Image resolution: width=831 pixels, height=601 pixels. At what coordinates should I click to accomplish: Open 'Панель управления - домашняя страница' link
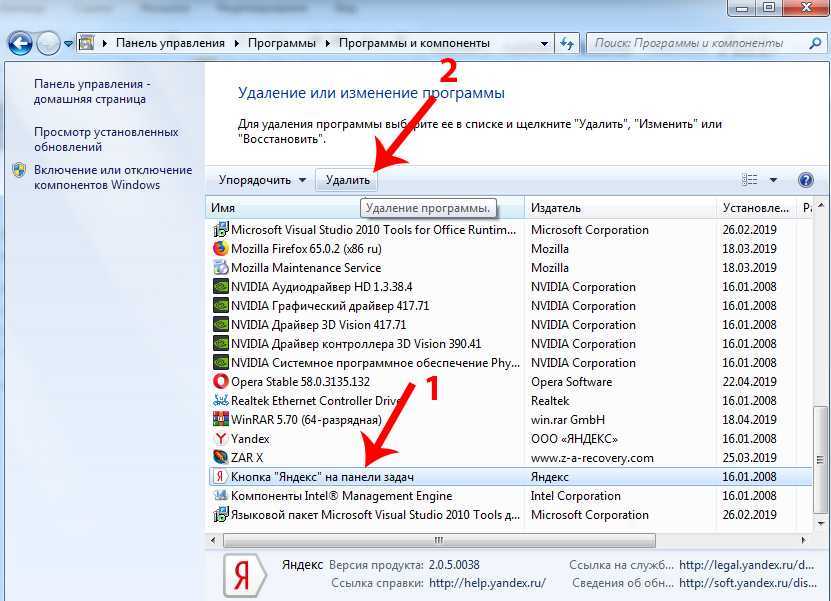click(92, 91)
